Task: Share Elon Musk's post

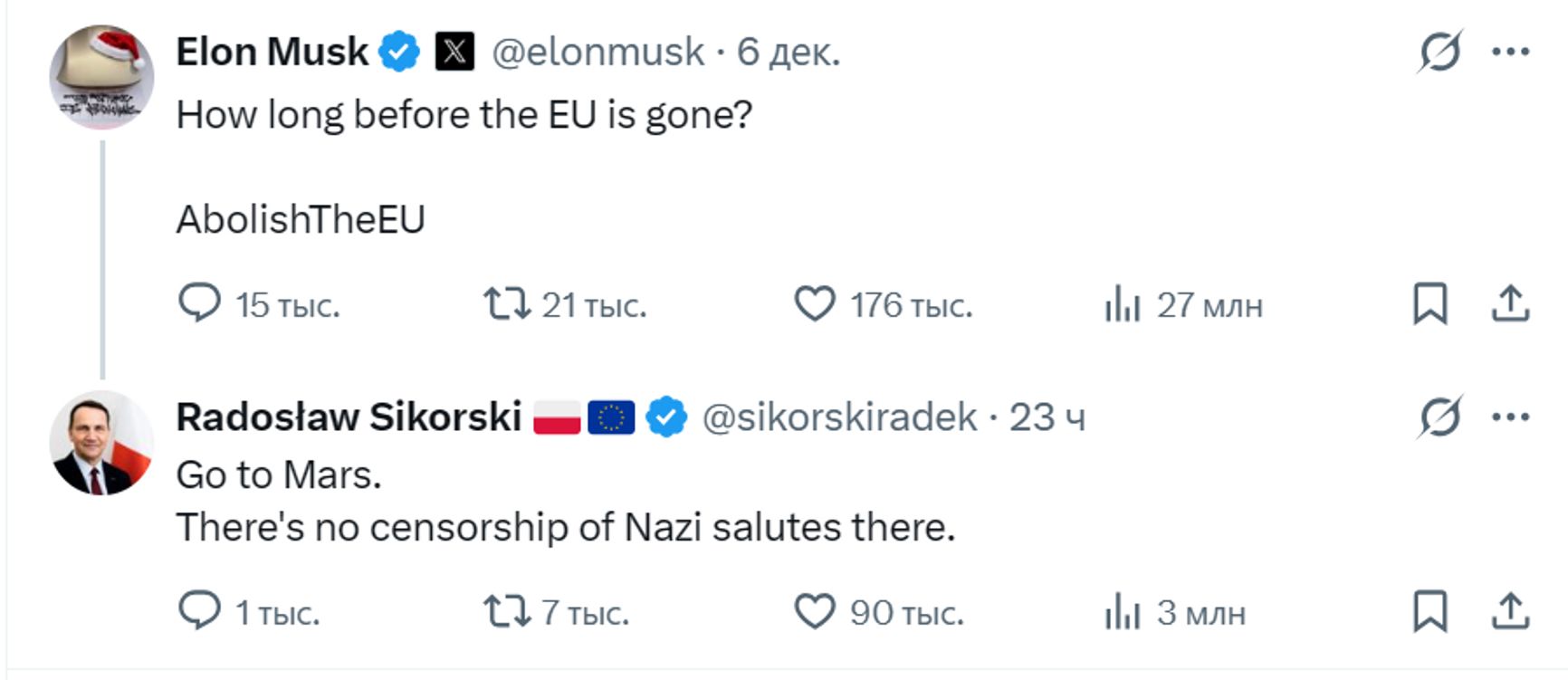Action: 1510,304
